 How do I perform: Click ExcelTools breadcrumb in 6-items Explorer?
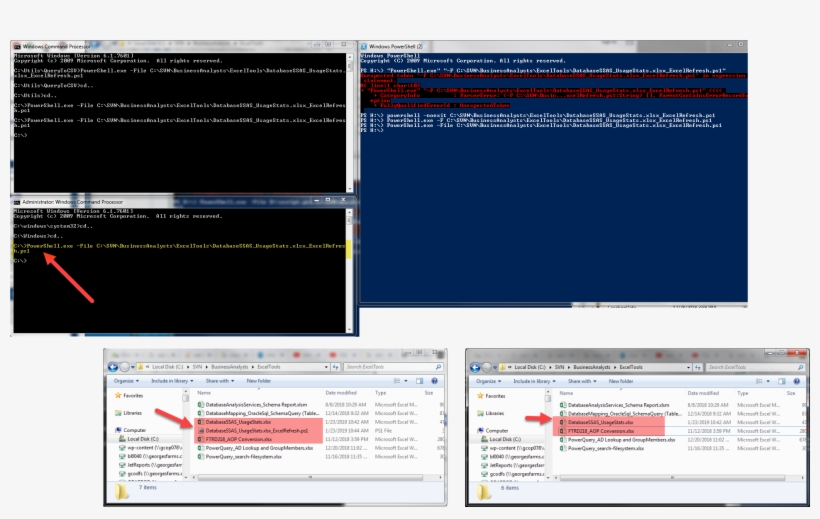[x=631, y=367]
